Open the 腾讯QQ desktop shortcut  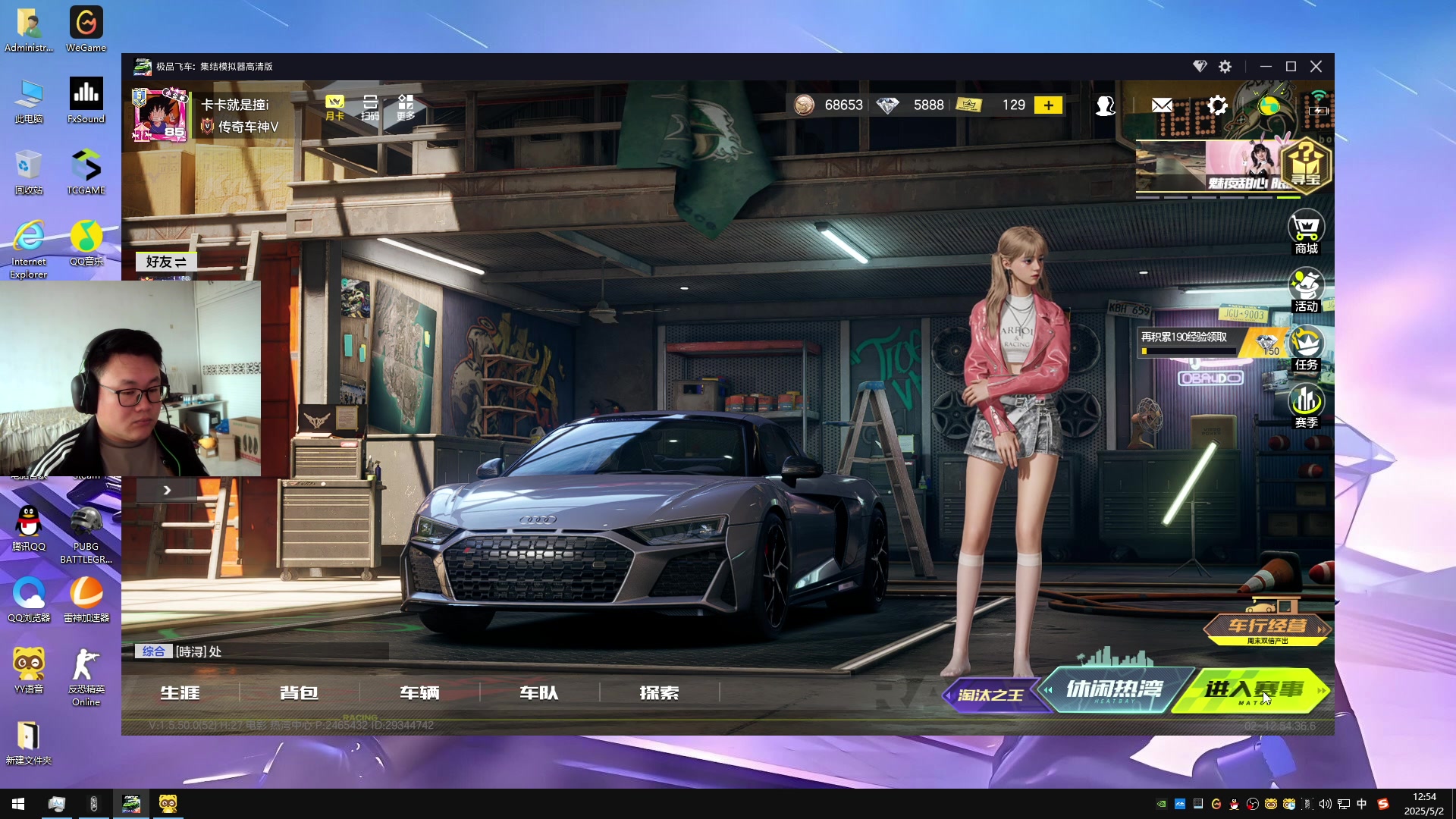tap(29, 528)
